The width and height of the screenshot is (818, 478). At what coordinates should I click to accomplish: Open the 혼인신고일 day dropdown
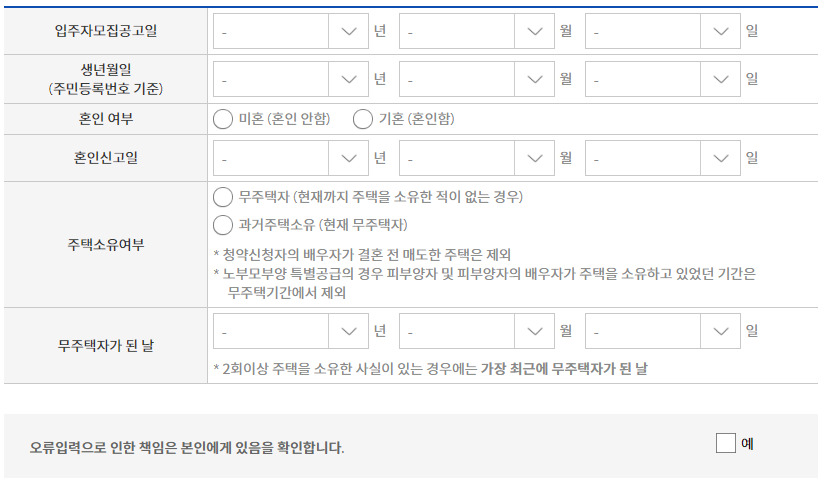click(663, 158)
